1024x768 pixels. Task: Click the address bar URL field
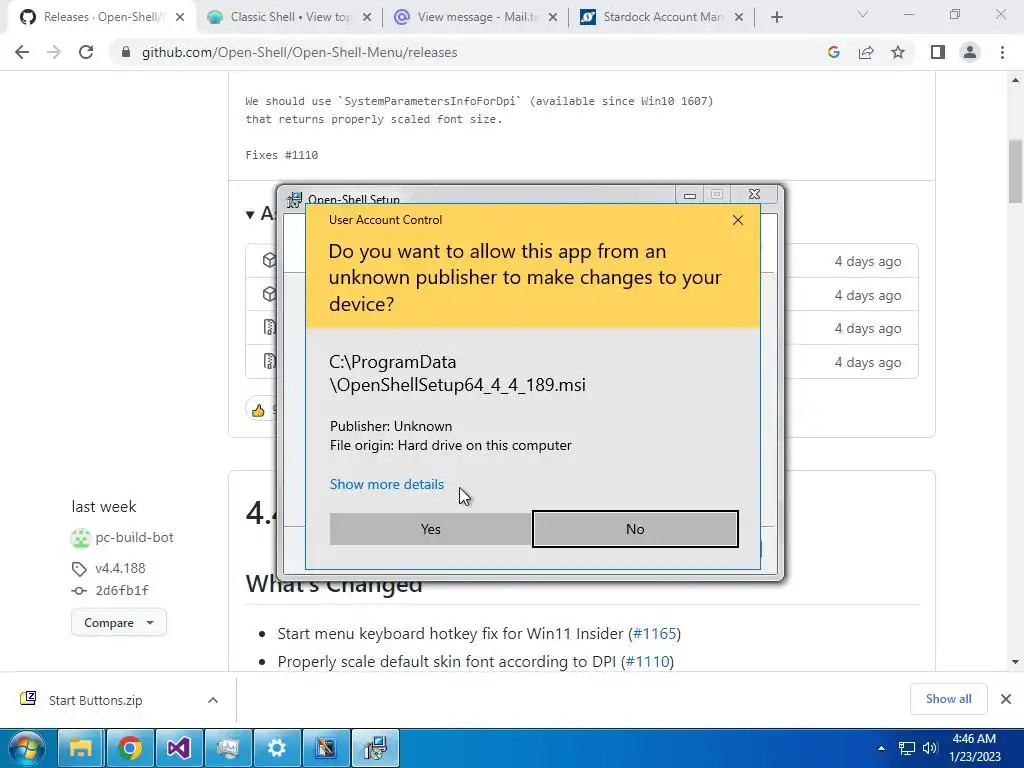[299, 52]
